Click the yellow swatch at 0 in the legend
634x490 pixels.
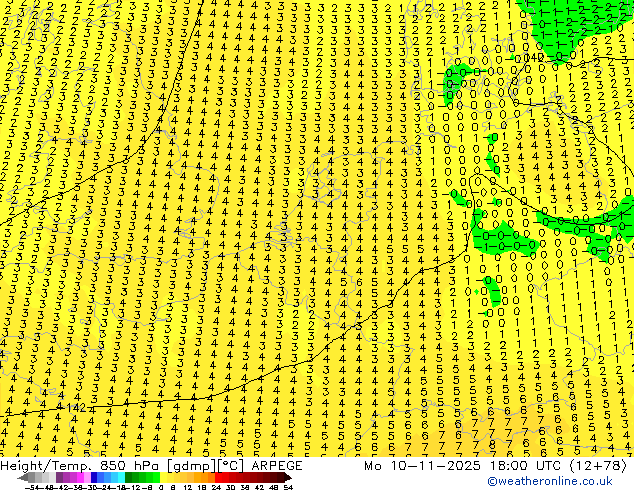(x=163, y=478)
